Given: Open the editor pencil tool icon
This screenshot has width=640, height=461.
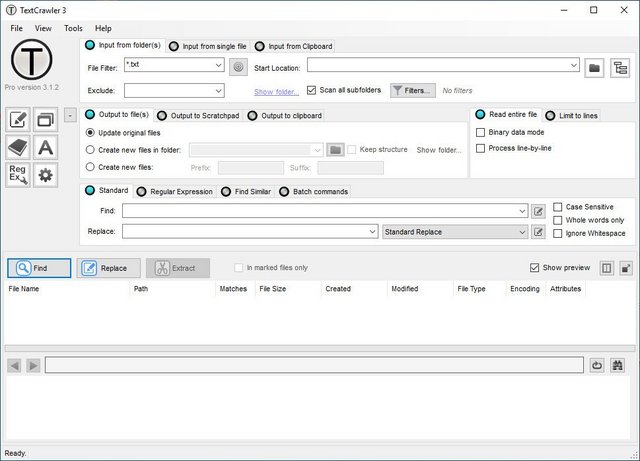Looking at the screenshot, I should (18, 120).
